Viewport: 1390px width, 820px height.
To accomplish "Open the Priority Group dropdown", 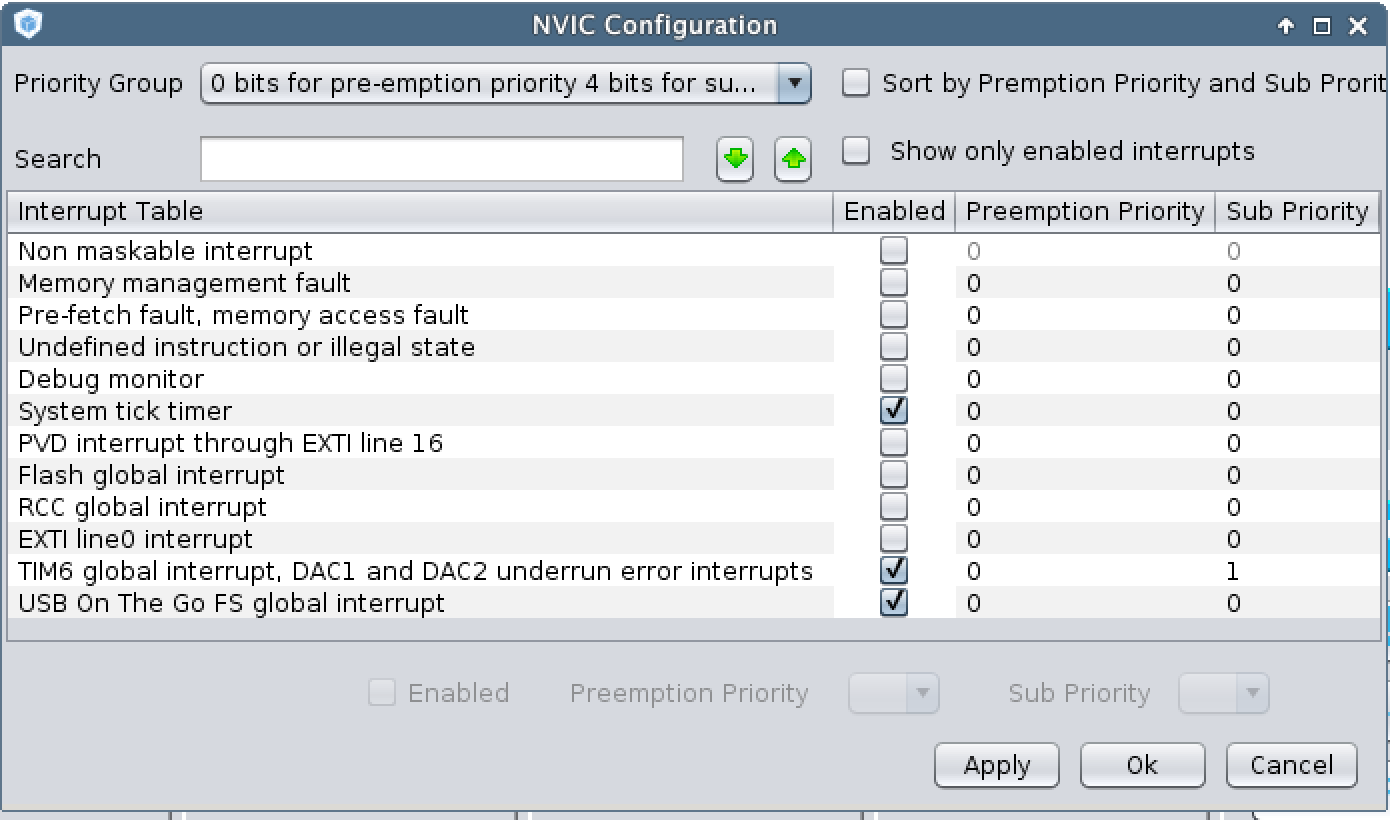I will click(794, 84).
